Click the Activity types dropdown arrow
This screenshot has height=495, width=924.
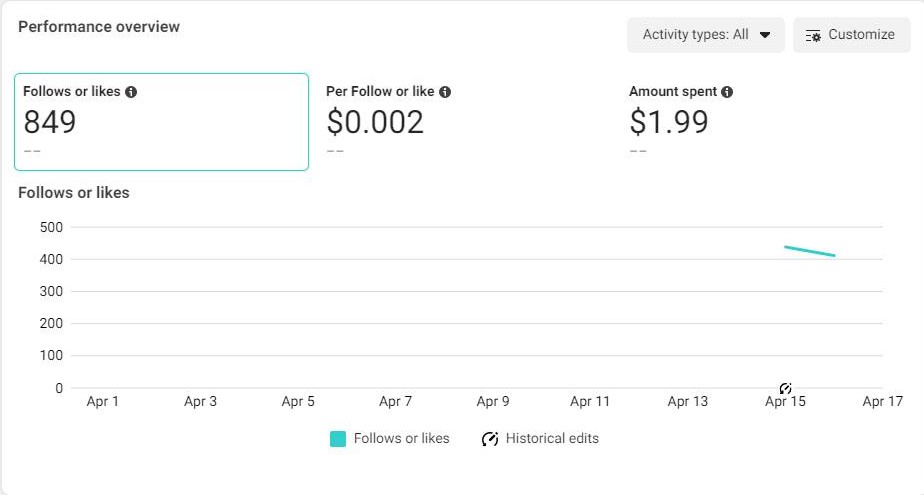pyautogui.click(x=765, y=35)
